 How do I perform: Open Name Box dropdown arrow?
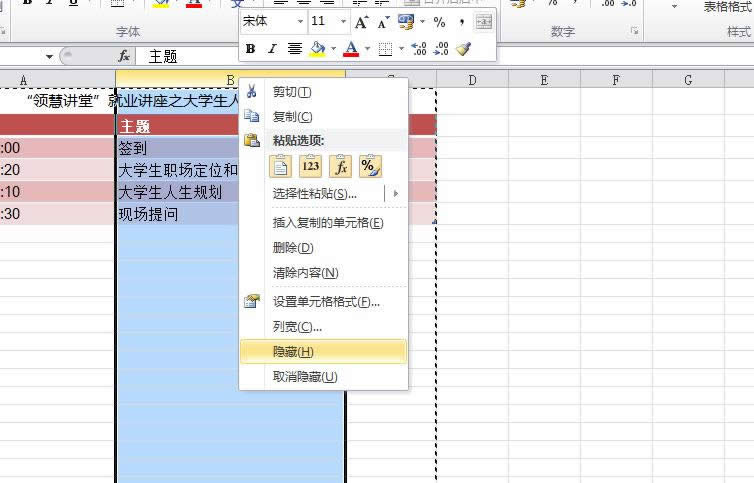click(x=50, y=57)
